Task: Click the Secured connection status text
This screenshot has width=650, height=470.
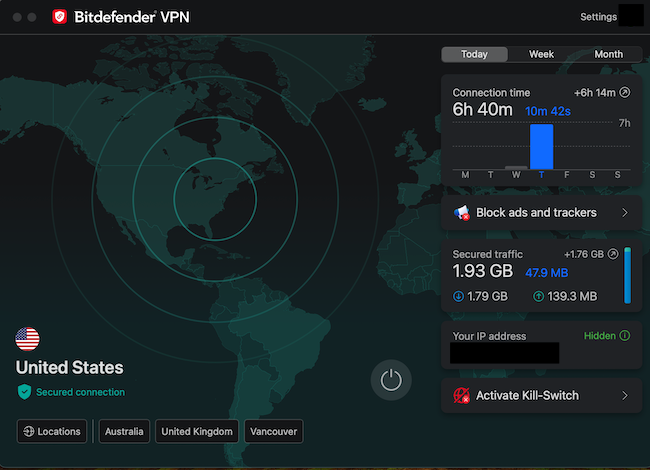Action: click(x=80, y=392)
